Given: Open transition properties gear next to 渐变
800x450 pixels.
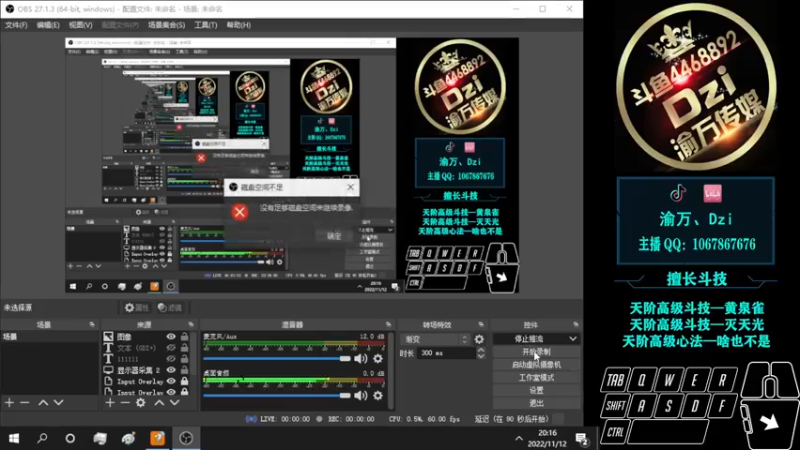Looking at the screenshot, I should tap(479, 339).
